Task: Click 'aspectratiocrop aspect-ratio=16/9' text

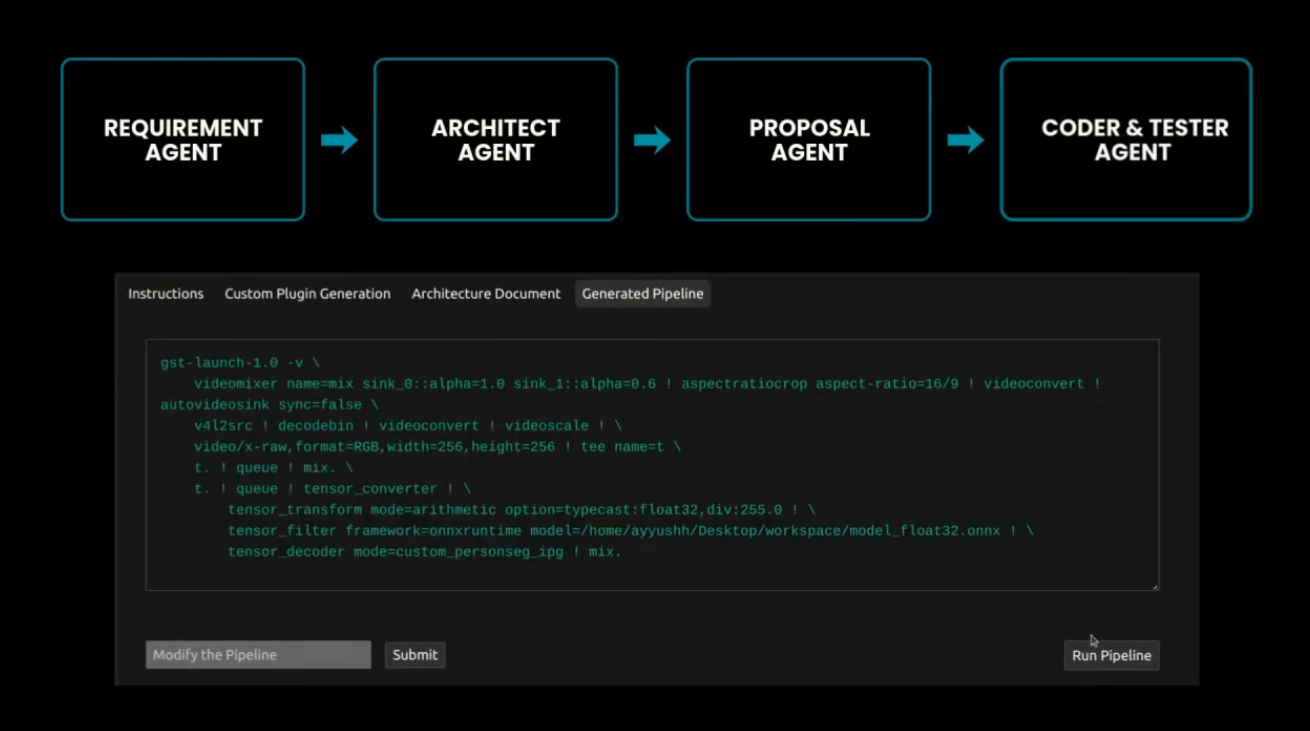Action: coord(819,384)
